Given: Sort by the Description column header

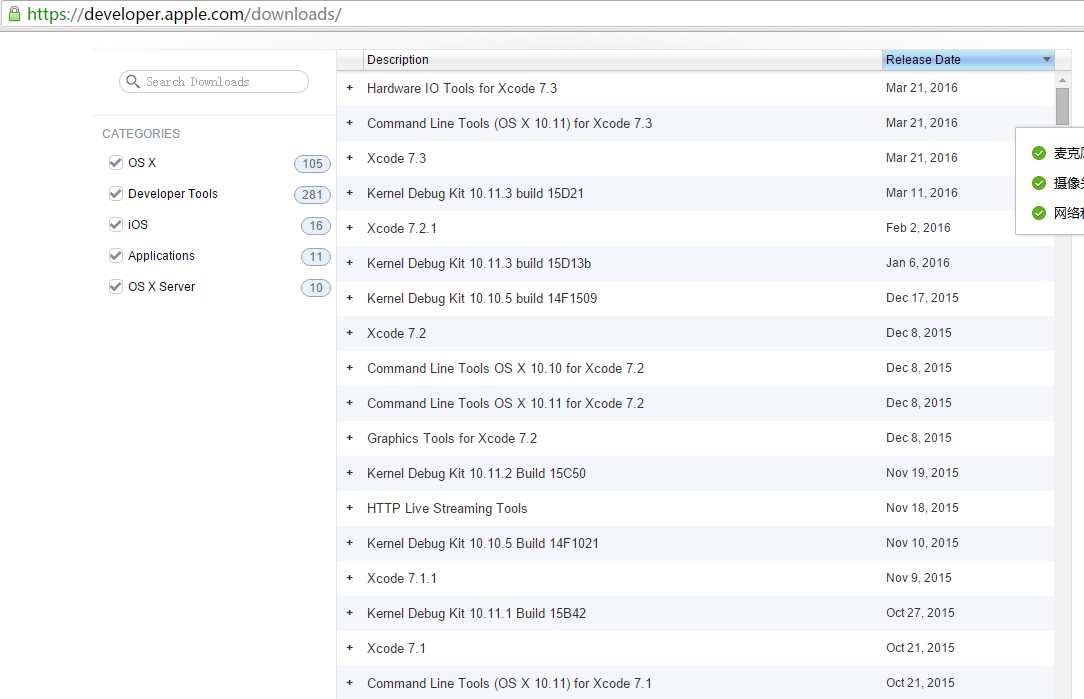Looking at the screenshot, I should [622, 59].
